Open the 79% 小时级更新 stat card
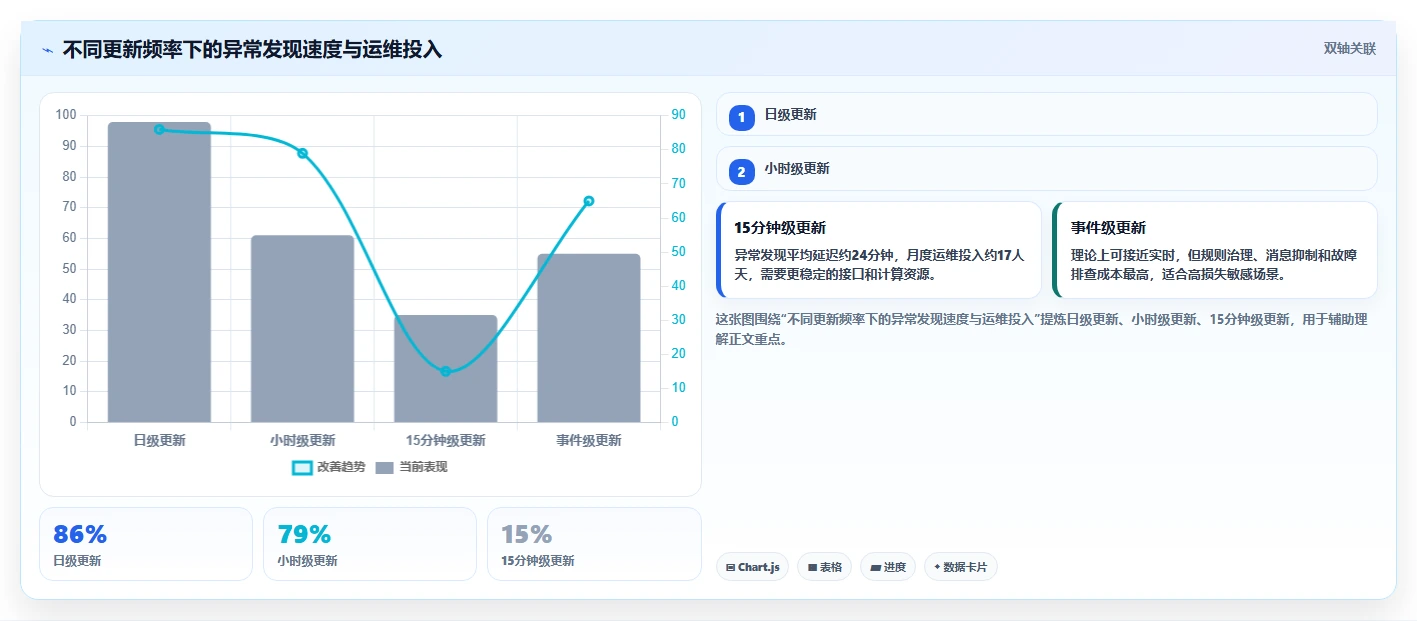The width and height of the screenshot is (1417, 621). pos(370,544)
